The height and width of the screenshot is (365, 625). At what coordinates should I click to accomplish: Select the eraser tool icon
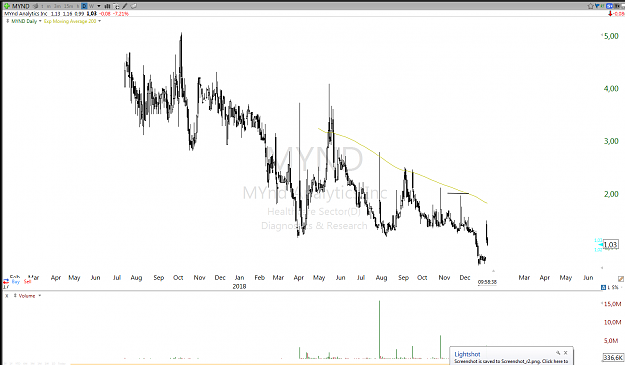[134, 6]
